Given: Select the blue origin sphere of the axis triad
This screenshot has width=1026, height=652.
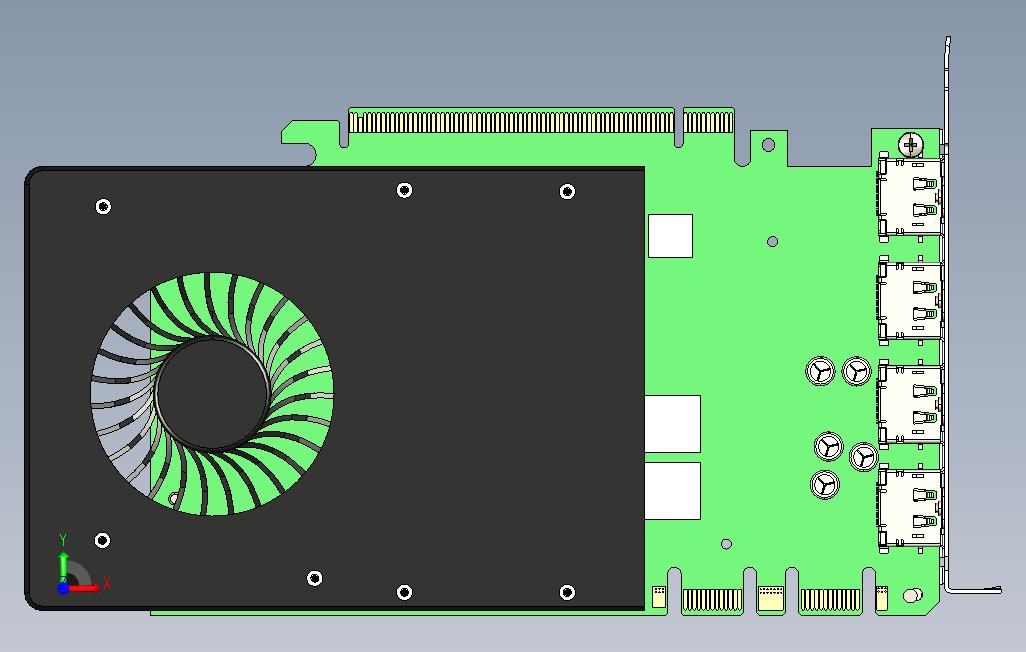Looking at the screenshot, I should coord(63,588).
